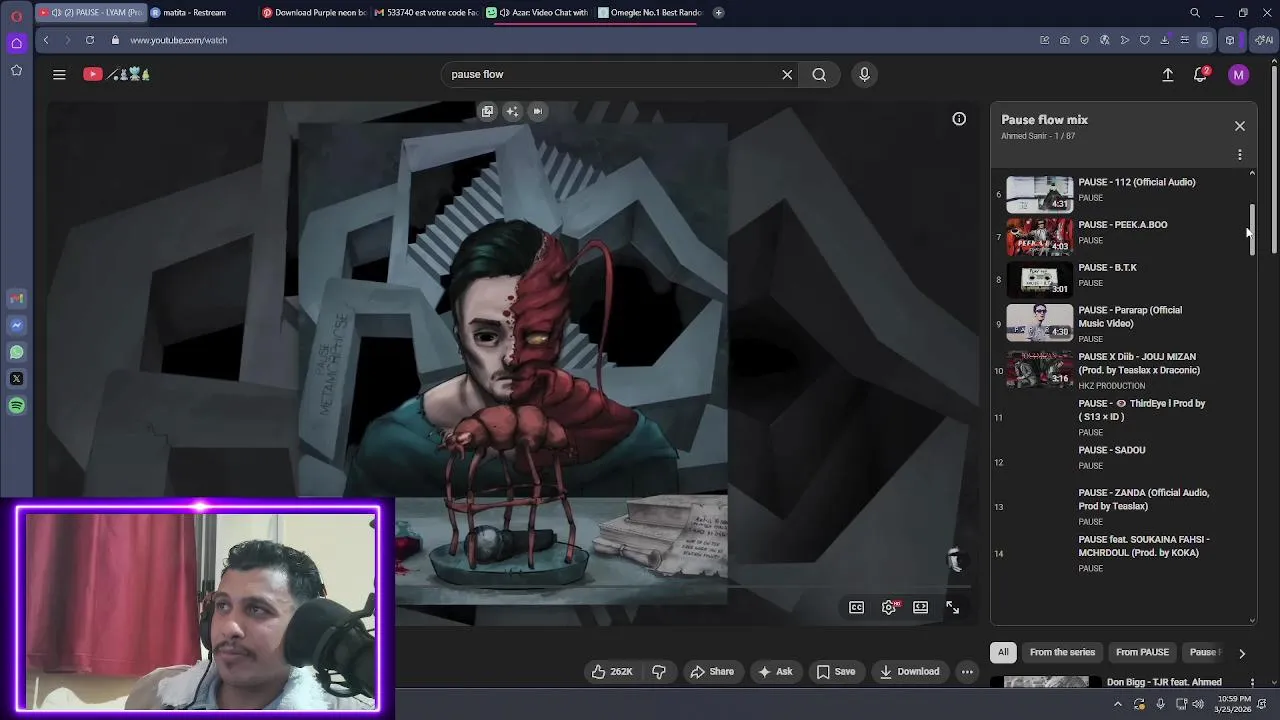Open Don Bigg - TJR video options menu
The height and width of the screenshot is (720, 1280).
pos(1252,682)
